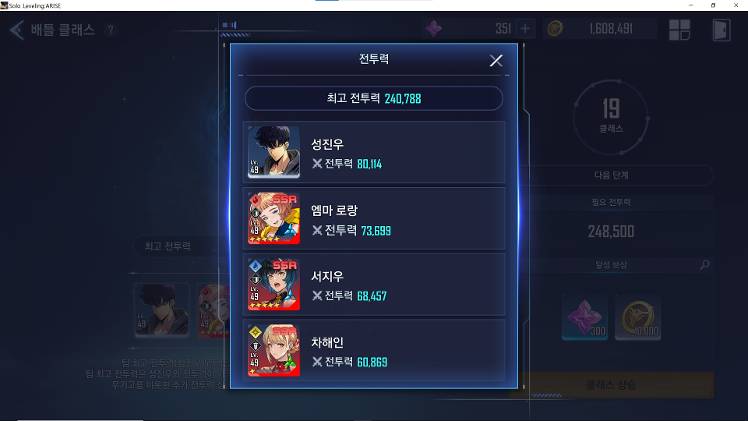The image size is (748, 421).
Task: Click the purple gem reward of 300
Action: coord(584,318)
